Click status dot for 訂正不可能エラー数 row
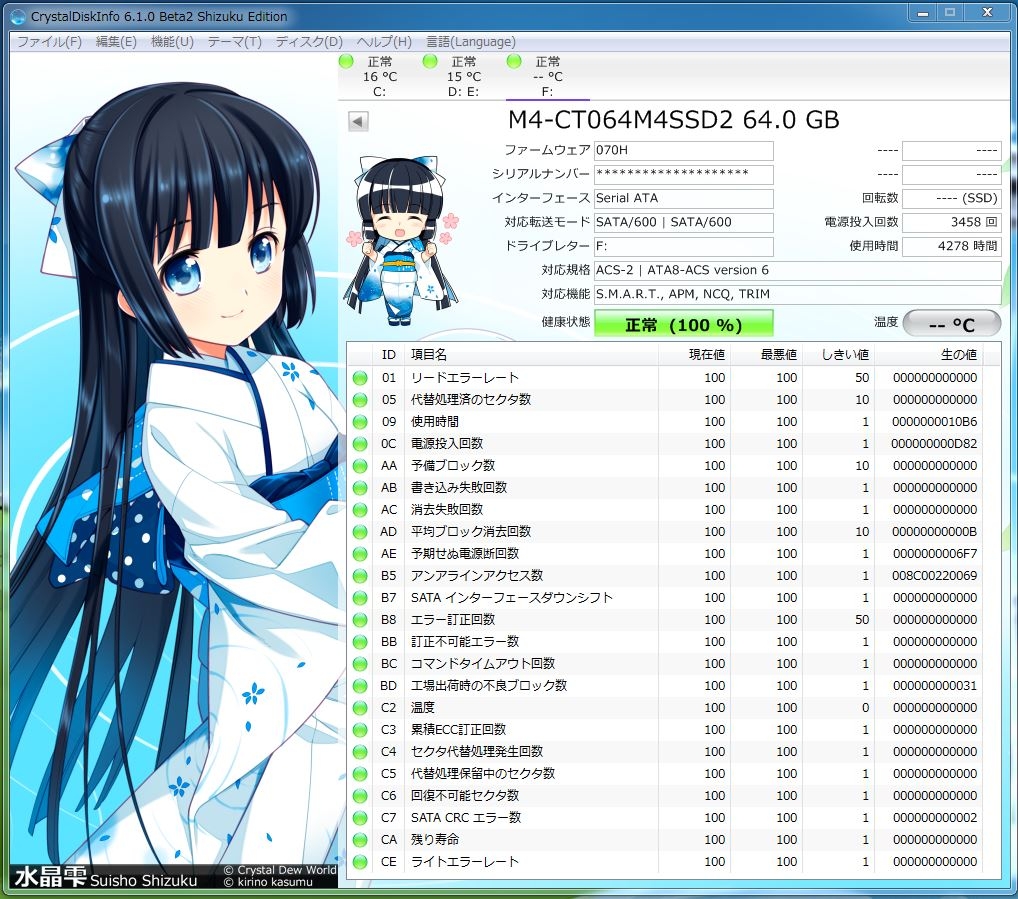The image size is (1018, 899). 360,642
